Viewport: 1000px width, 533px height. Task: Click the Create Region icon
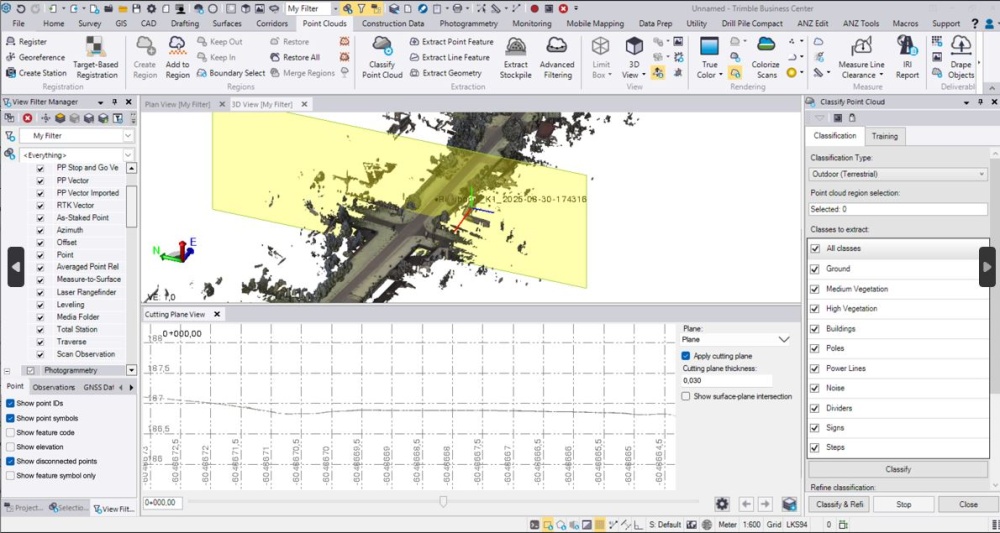[145, 47]
